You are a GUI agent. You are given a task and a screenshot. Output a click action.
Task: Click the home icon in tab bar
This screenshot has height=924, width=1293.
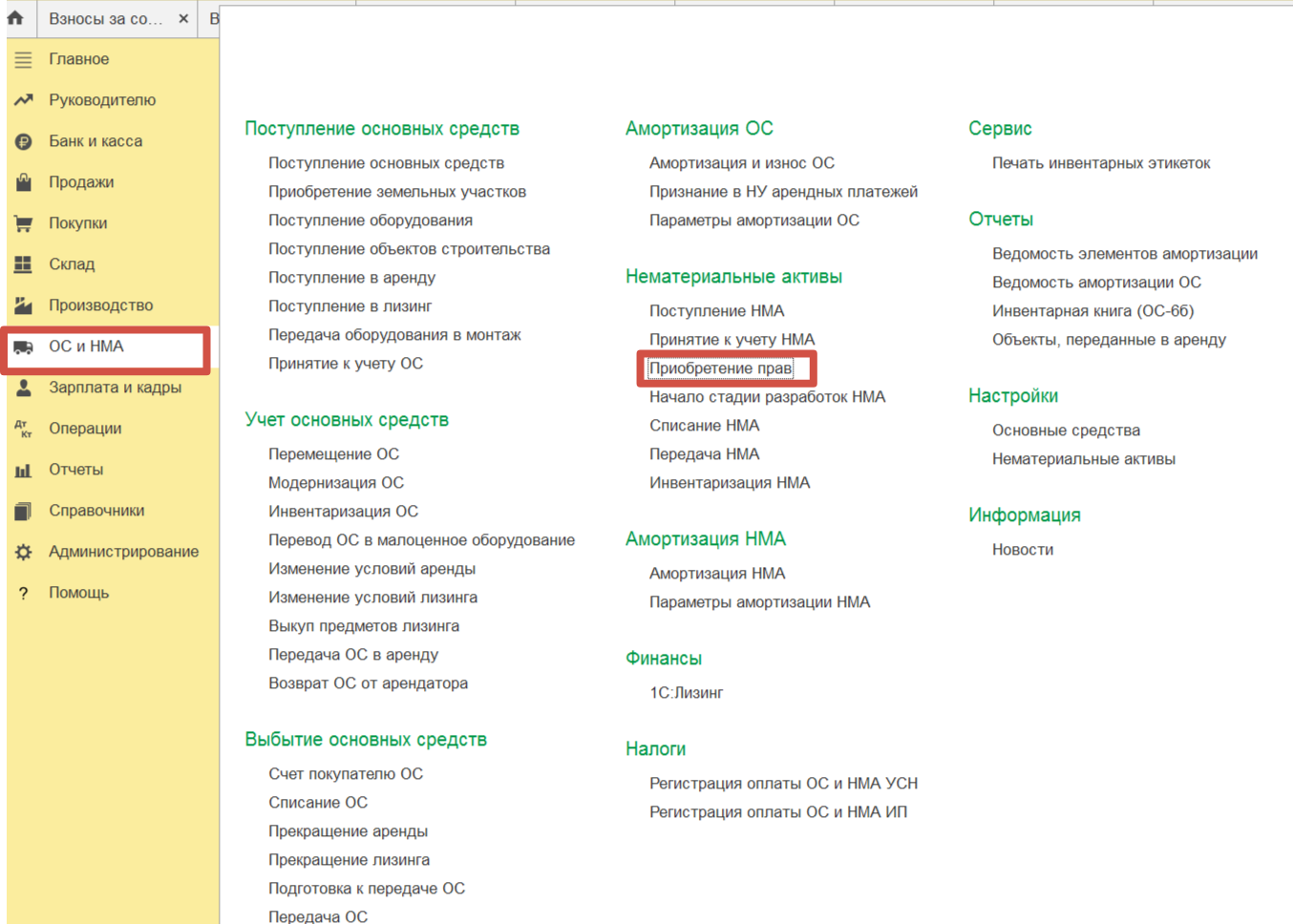(x=15, y=17)
